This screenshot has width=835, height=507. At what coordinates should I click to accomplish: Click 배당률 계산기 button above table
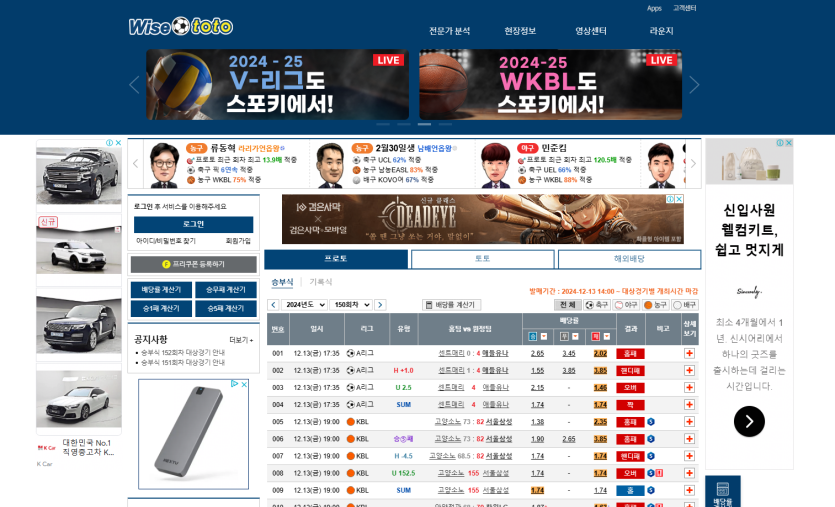tap(451, 305)
